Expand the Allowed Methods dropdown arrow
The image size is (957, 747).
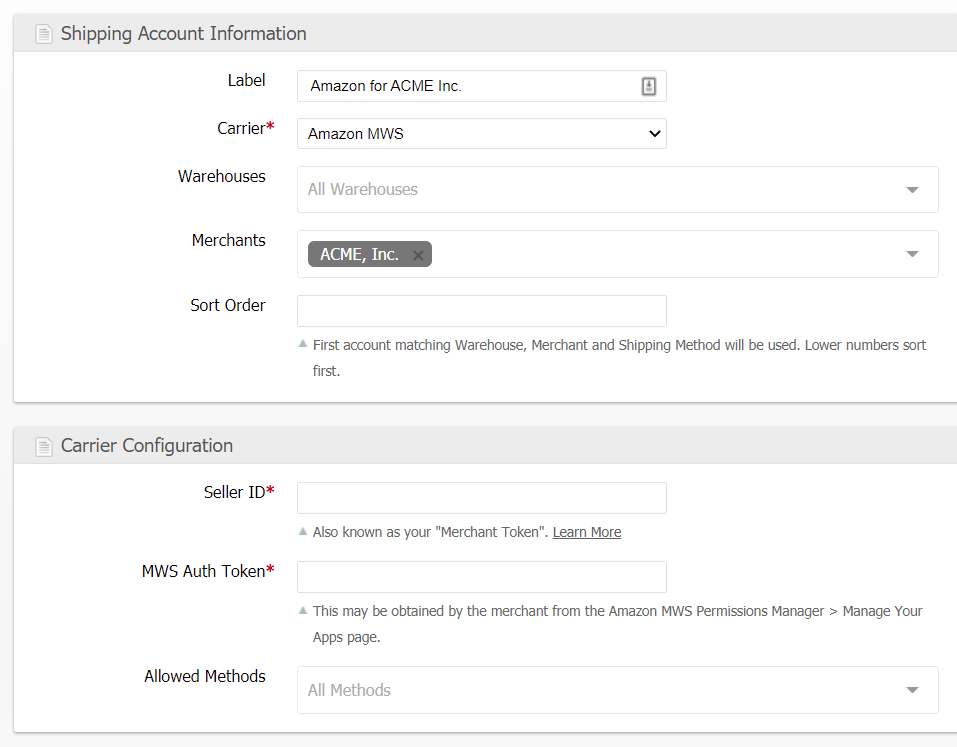pos(912,690)
